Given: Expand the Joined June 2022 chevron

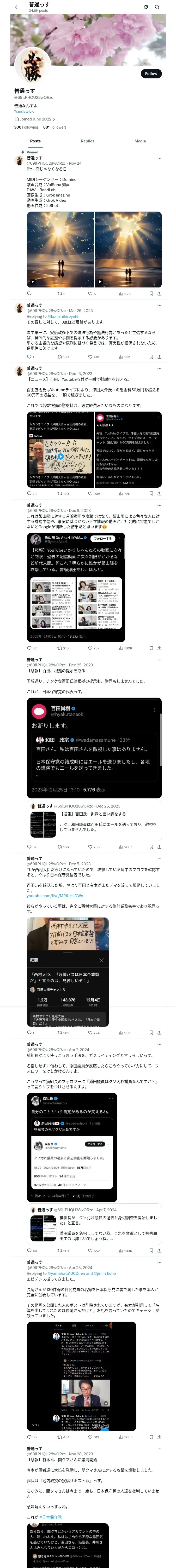Looking at the screenshot, I should click(54, 119).
